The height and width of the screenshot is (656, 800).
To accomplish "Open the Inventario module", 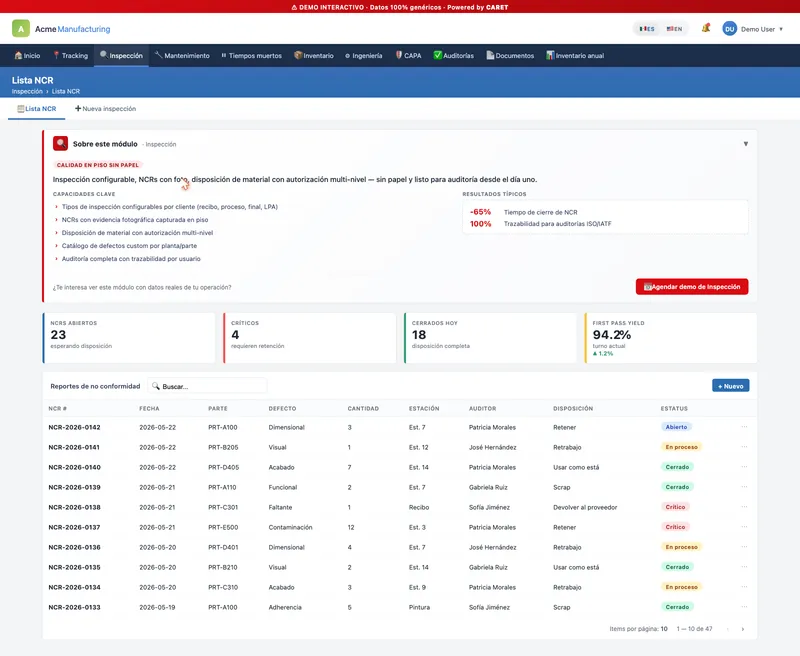I will 314,56.
